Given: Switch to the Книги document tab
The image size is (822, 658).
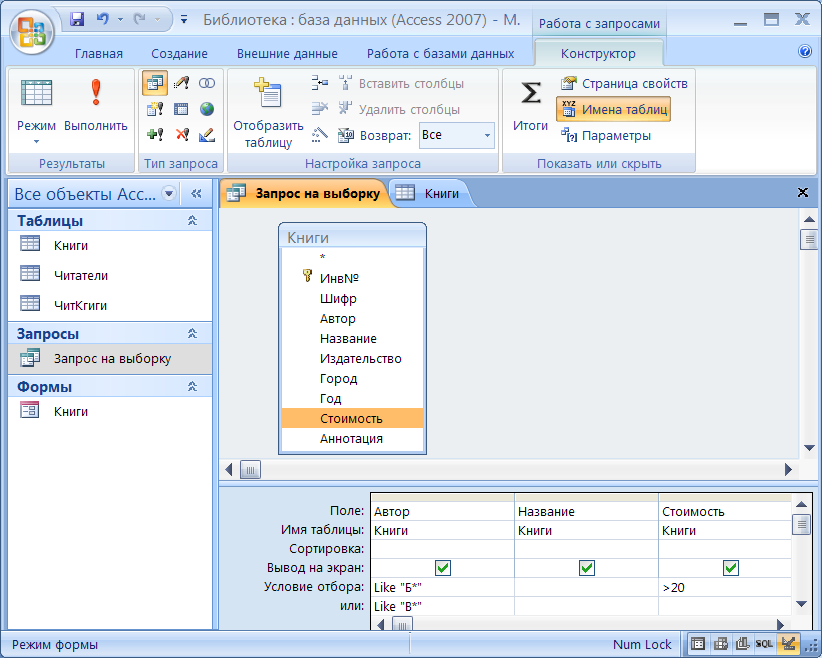Looking at the screenshot, I should 431,193.
